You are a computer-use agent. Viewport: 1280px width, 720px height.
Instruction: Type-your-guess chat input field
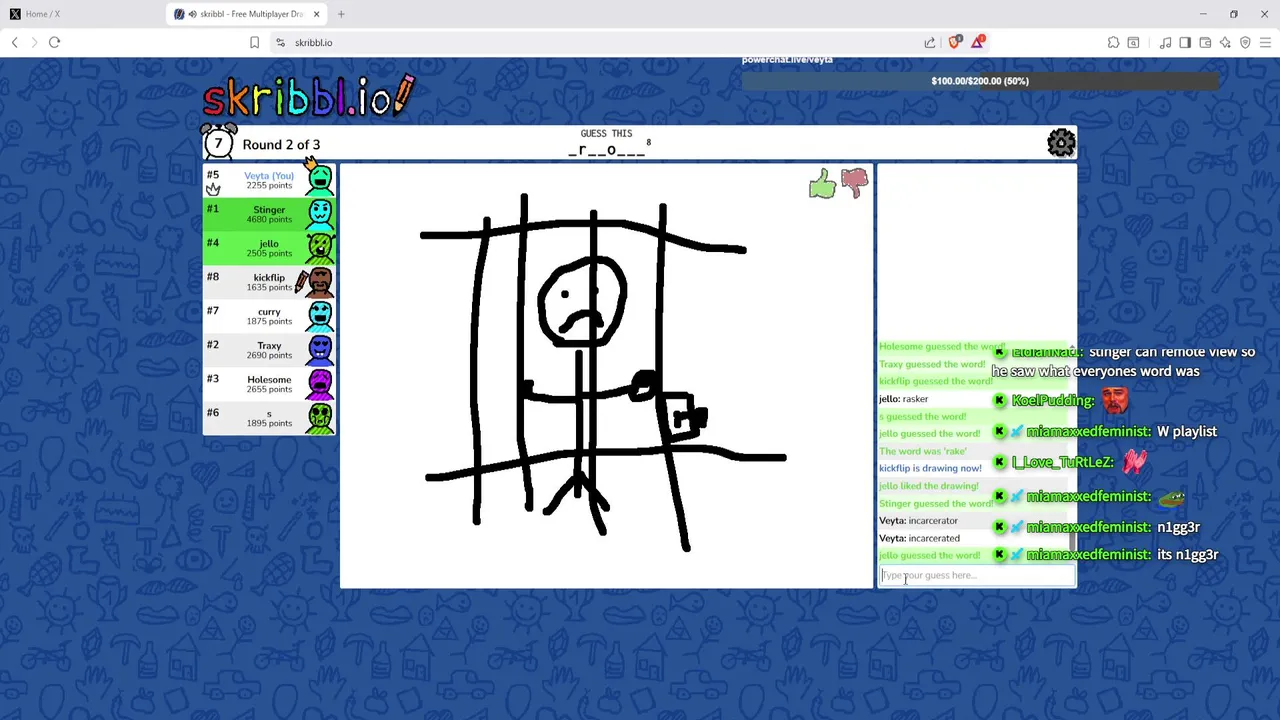(976, 575)
